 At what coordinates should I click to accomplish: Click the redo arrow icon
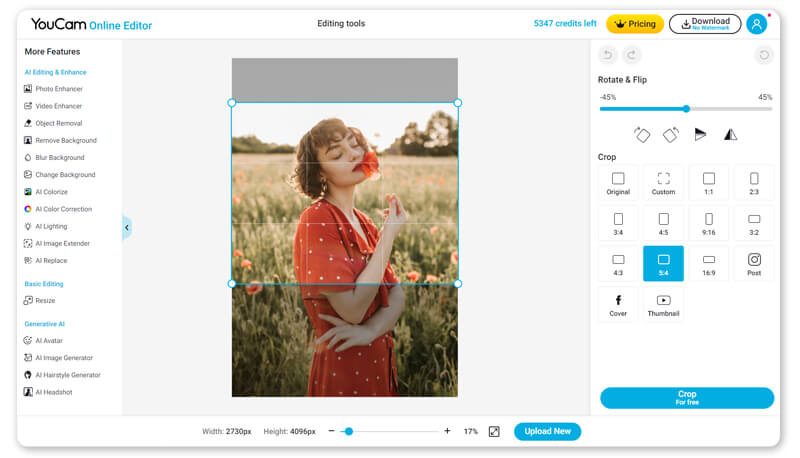(x=631, y=55)
